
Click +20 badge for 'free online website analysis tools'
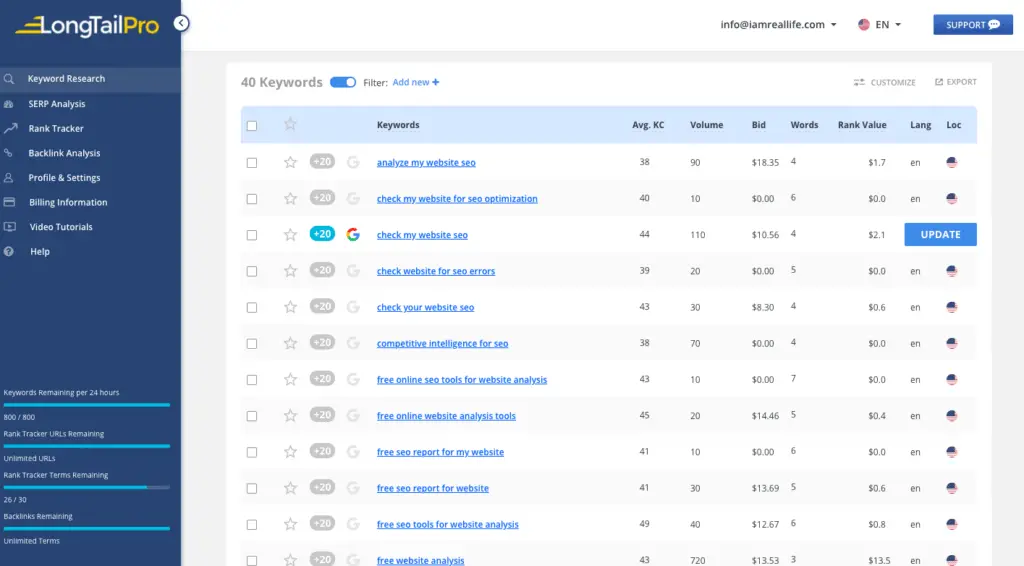point(322,415)
